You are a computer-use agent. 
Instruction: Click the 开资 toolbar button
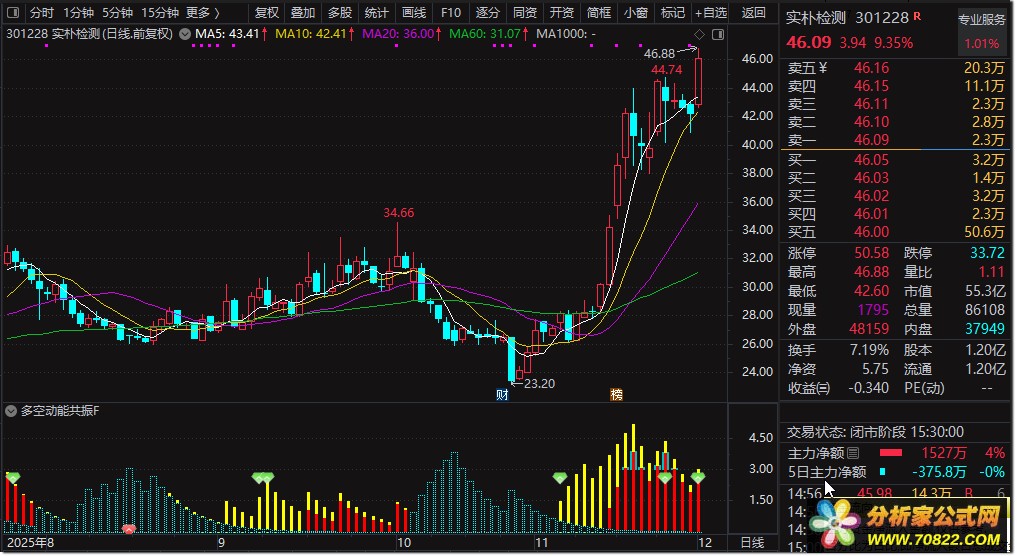pos(562,12)
